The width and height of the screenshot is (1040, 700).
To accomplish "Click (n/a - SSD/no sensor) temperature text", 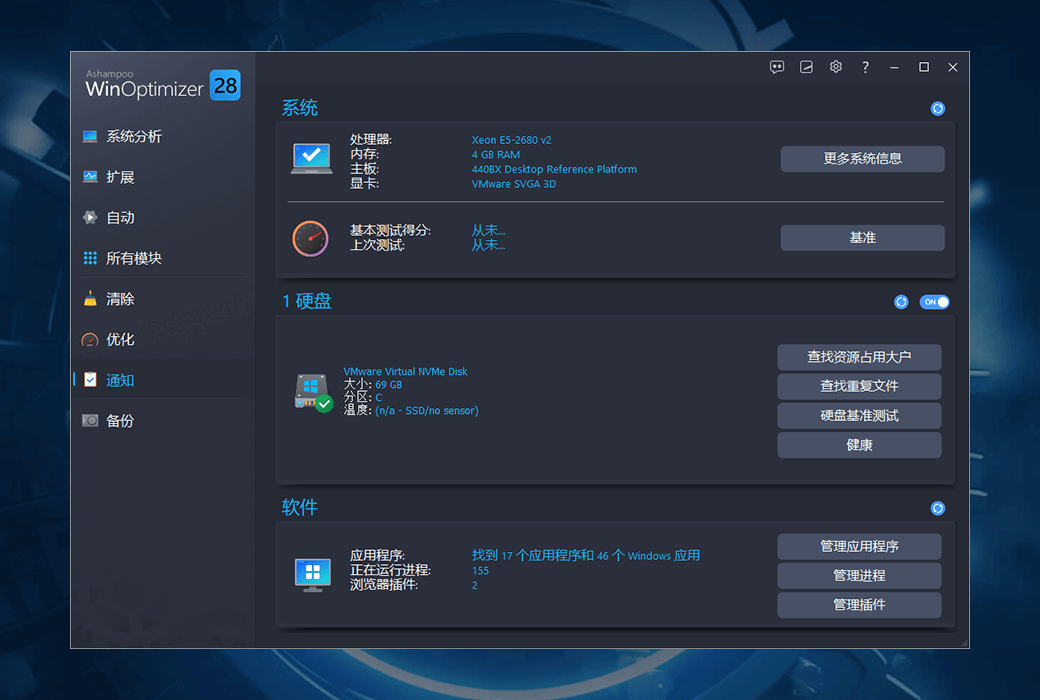I will pos(426,411).
